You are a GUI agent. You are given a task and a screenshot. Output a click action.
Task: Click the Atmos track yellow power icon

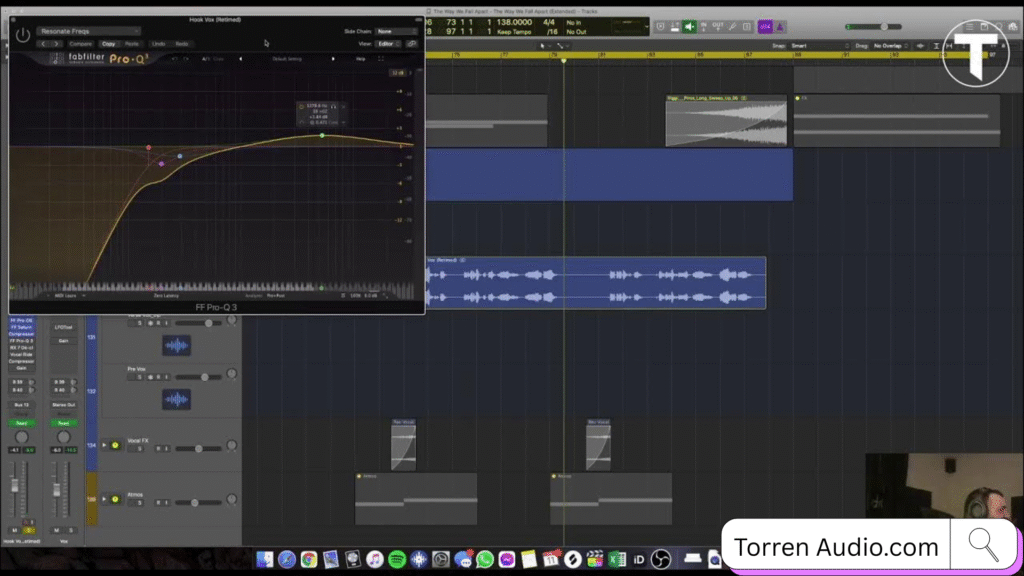(x=115, y=498)
